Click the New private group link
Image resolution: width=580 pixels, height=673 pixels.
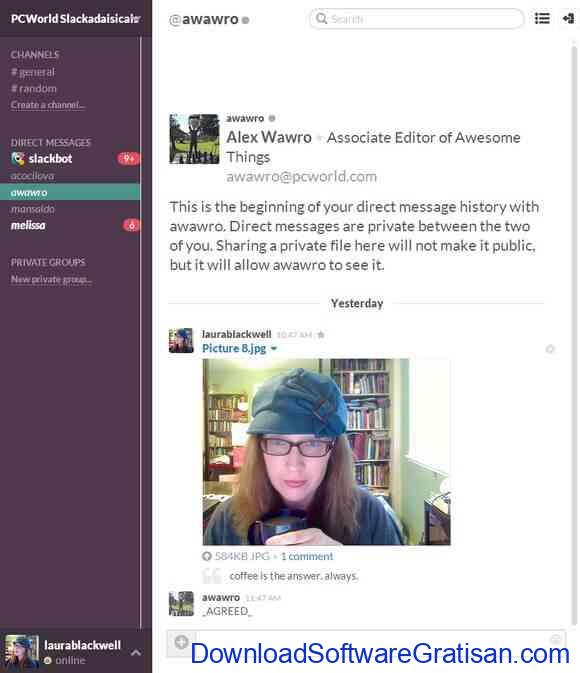click(51, 279)
